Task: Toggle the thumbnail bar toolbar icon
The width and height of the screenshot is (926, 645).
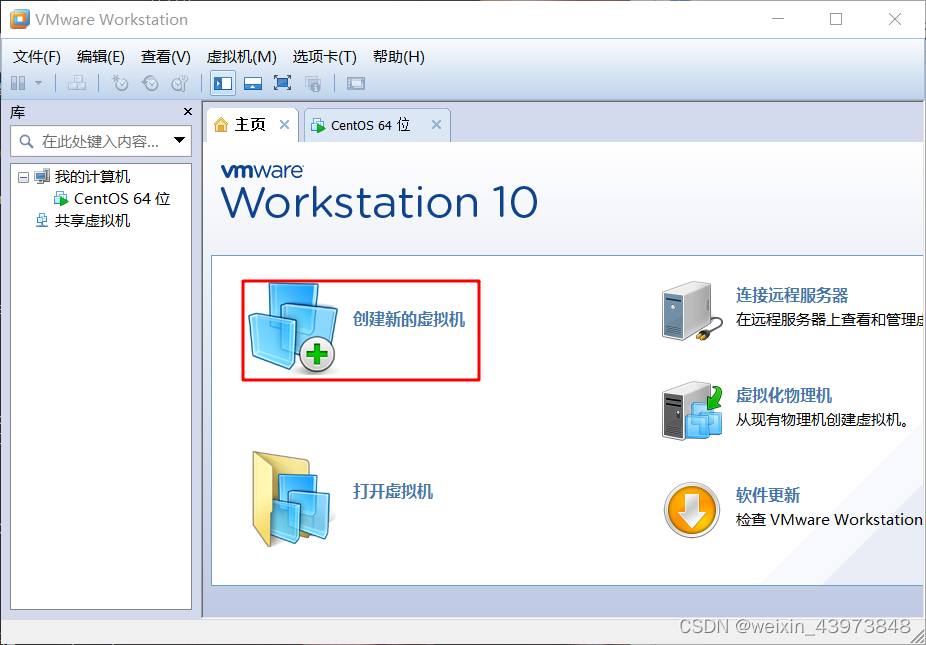Action: coord(253,83)
